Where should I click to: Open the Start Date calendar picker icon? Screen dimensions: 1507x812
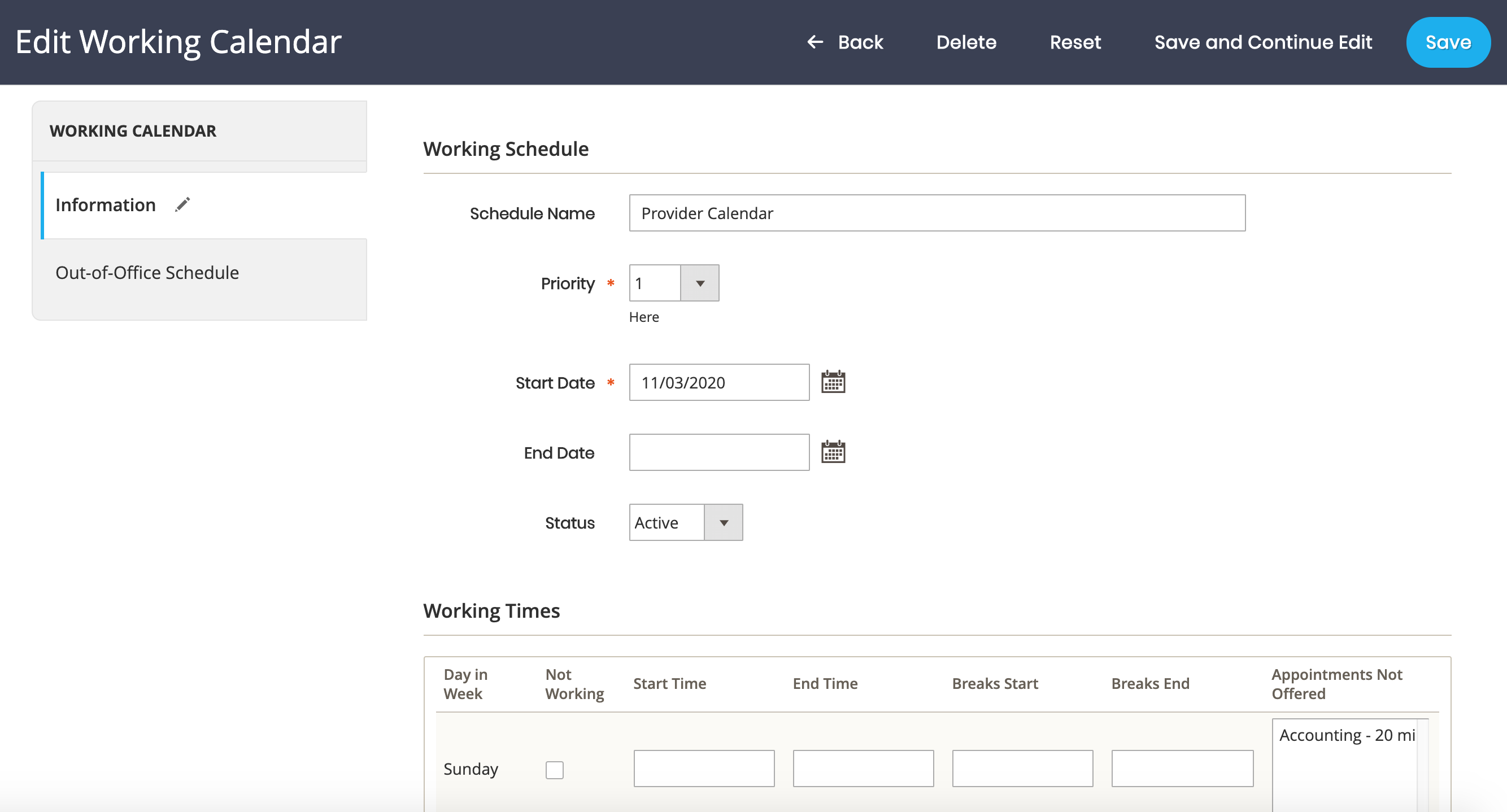tap(833, 382)
